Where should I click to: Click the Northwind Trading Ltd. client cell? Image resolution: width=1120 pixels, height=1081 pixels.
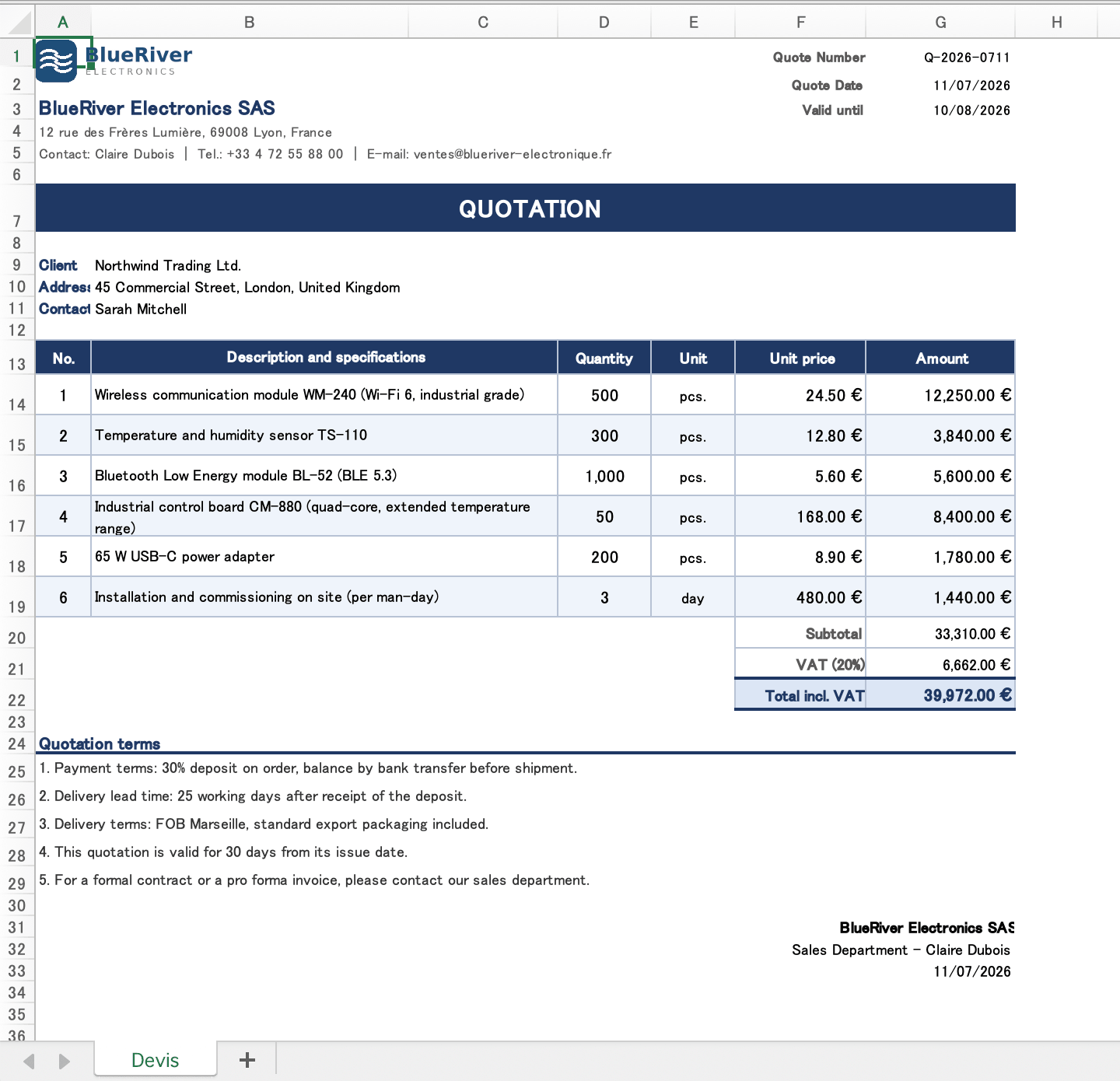[168, 266]
